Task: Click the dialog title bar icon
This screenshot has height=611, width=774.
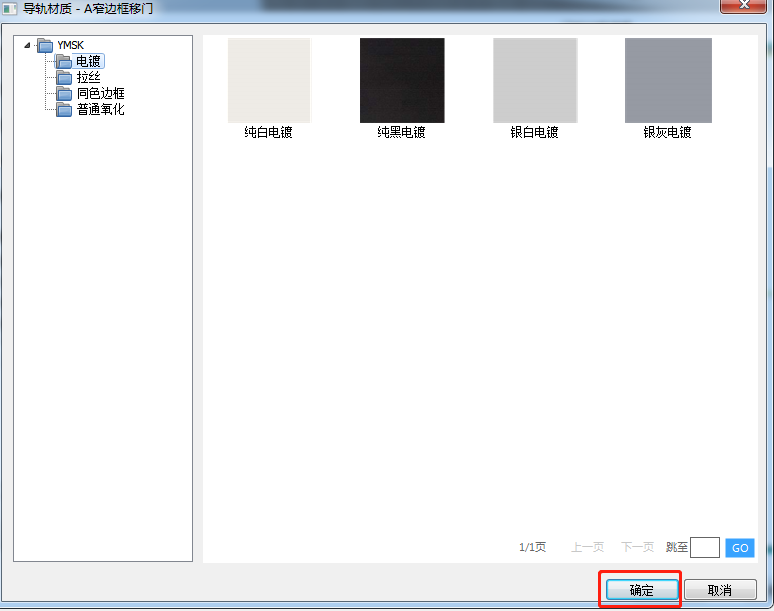Action: point(11,8)
